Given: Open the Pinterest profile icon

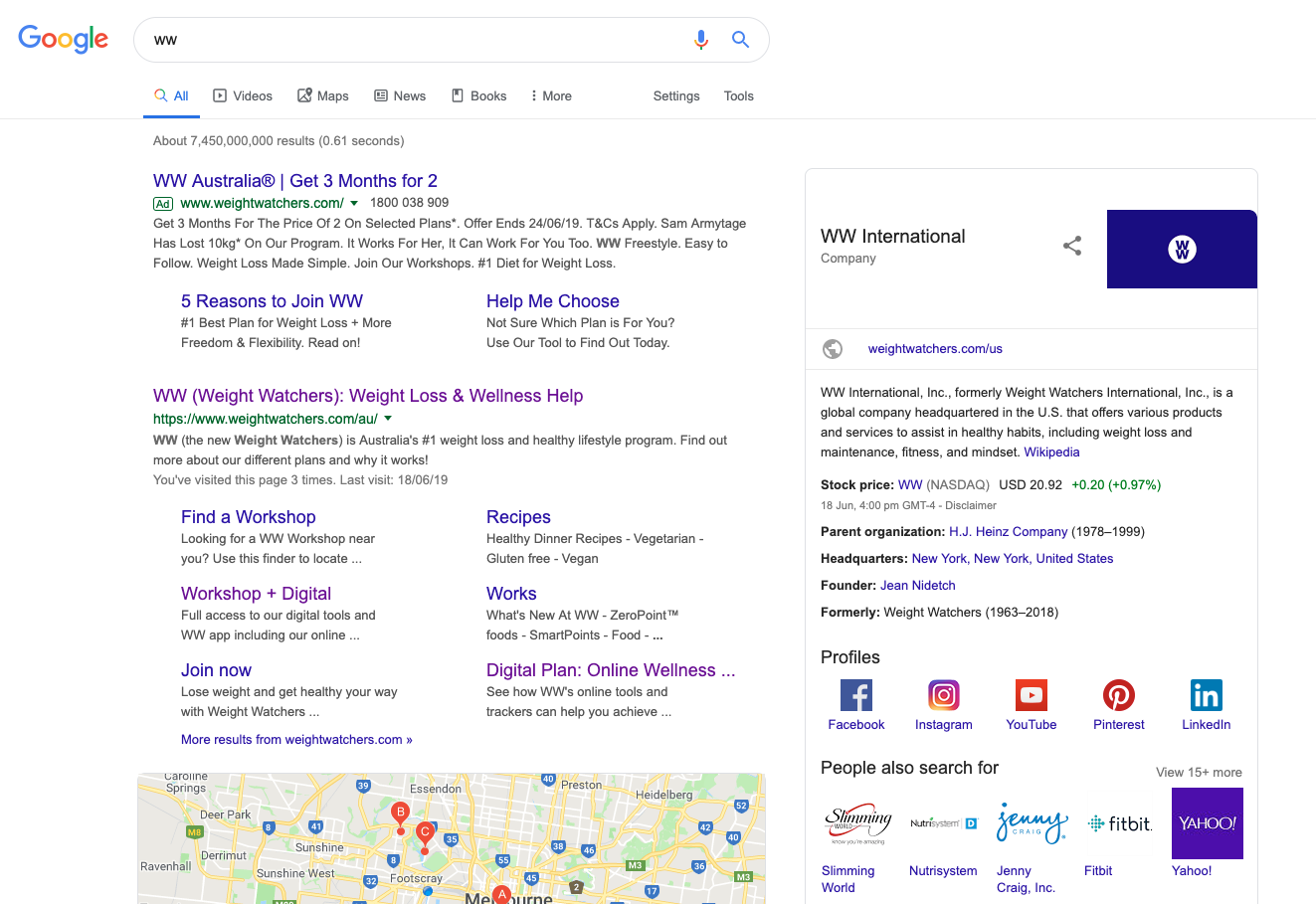Looking at the screenshot, I should click(1118, 695).
